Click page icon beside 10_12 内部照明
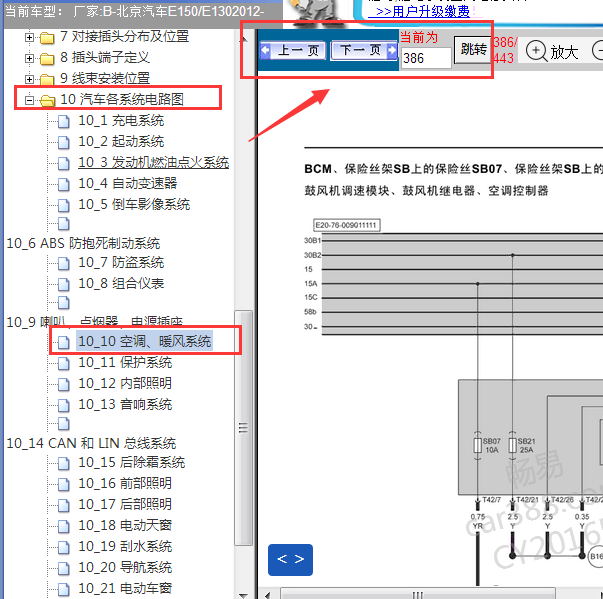The width and height of the screenshot is (603, 599). (64, 384)
